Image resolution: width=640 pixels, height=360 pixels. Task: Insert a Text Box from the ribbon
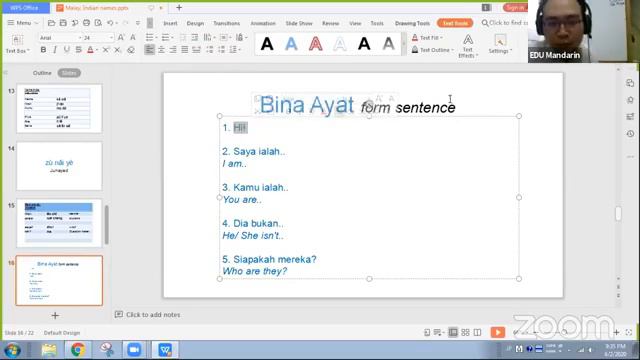pyautogui.click(x=17, y=44)
